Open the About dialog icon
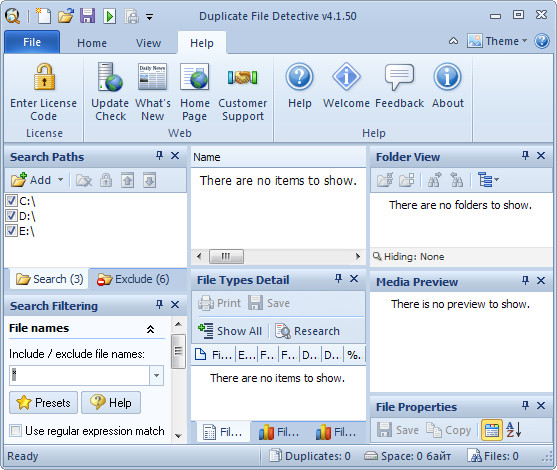557x470 pixels. (x=447, y=77)
